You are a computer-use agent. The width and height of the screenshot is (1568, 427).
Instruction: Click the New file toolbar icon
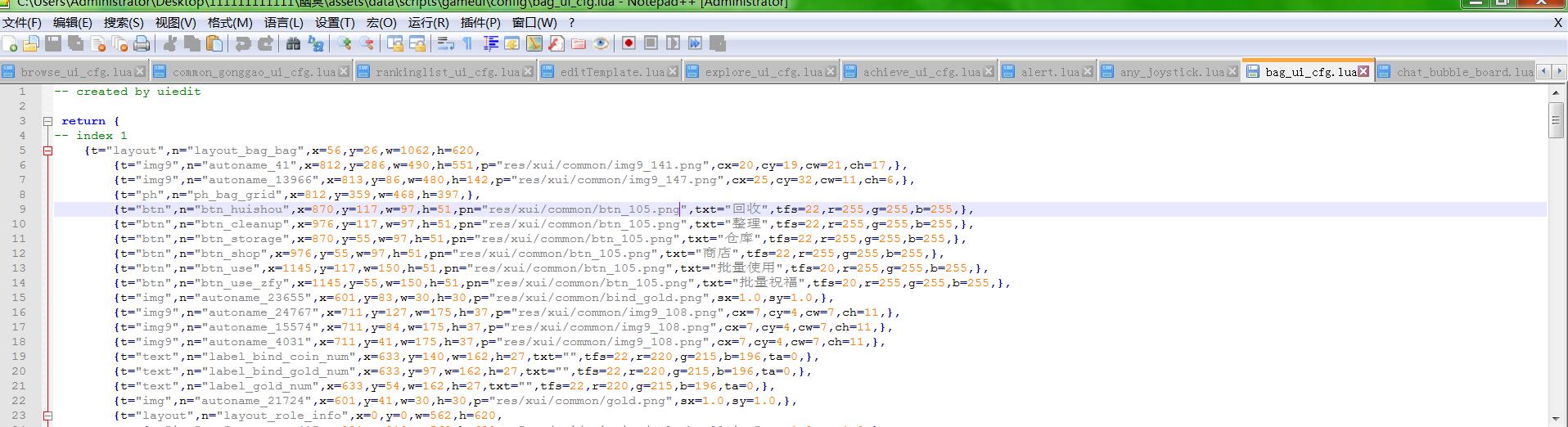pos(10,44)
